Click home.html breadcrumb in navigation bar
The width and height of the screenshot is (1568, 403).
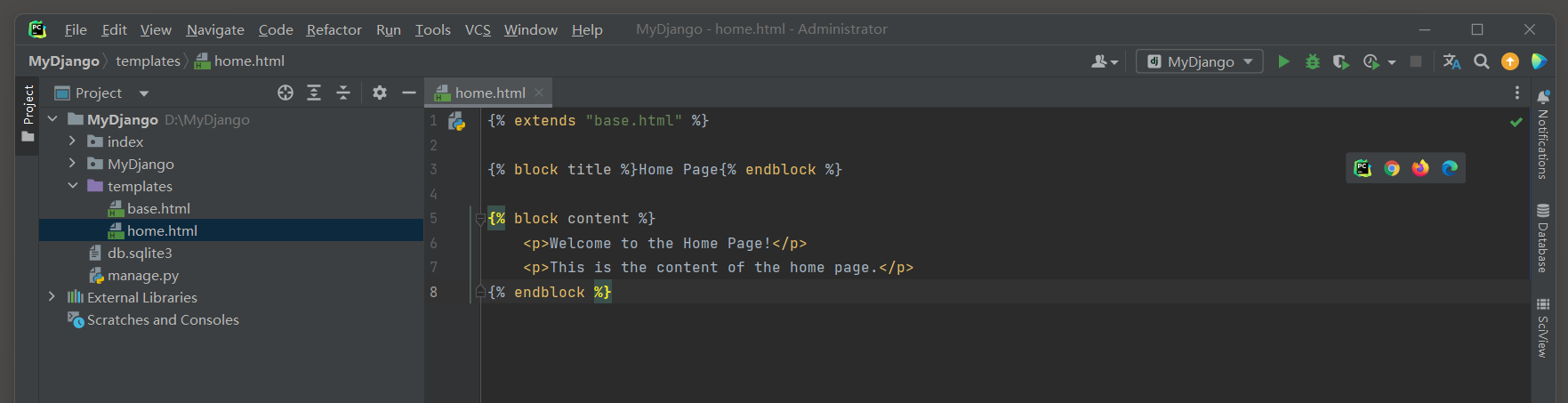pos(240,61)
